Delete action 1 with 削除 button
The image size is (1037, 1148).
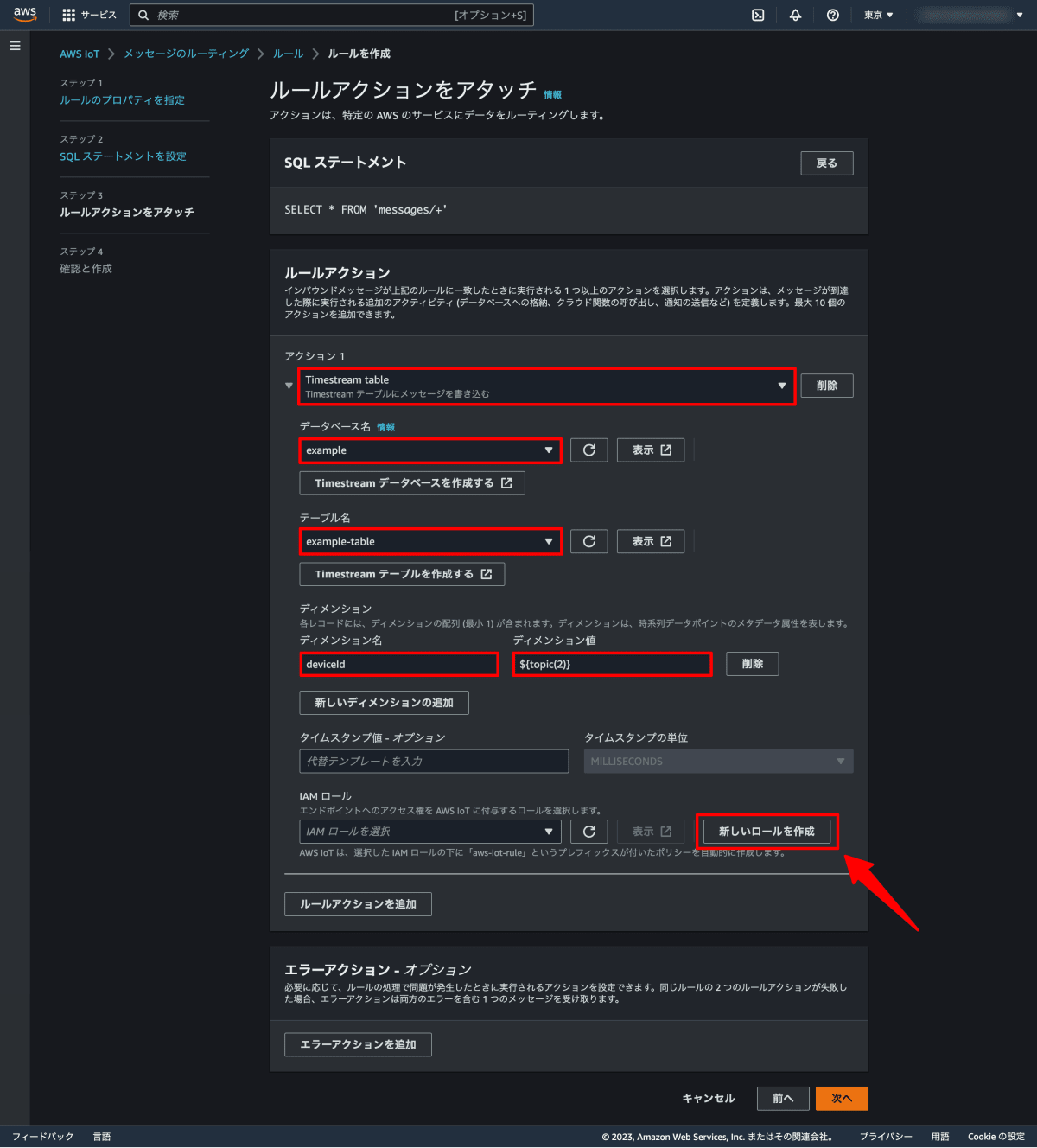tap(827, 386)
